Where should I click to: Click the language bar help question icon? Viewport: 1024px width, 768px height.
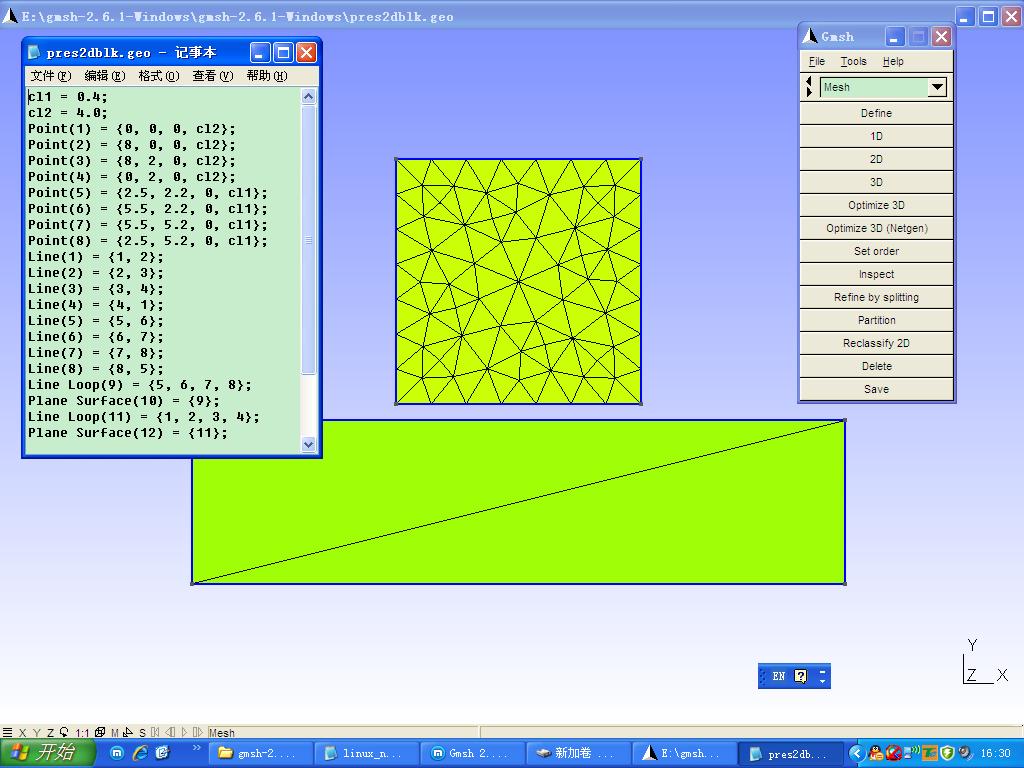coord(801,677)
